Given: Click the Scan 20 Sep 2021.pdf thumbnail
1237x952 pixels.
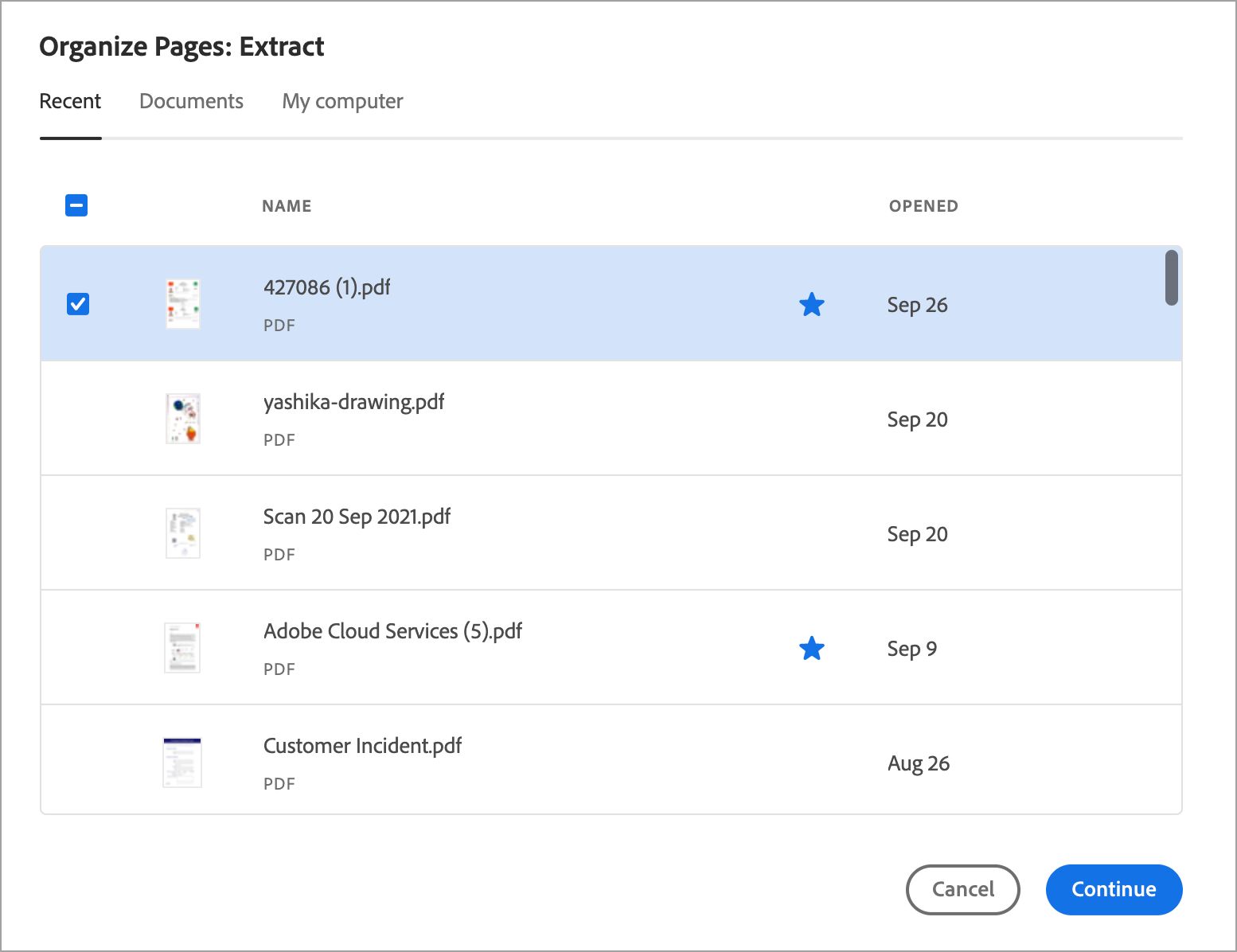Looking at the screenshot, I should tap(182, 533).
